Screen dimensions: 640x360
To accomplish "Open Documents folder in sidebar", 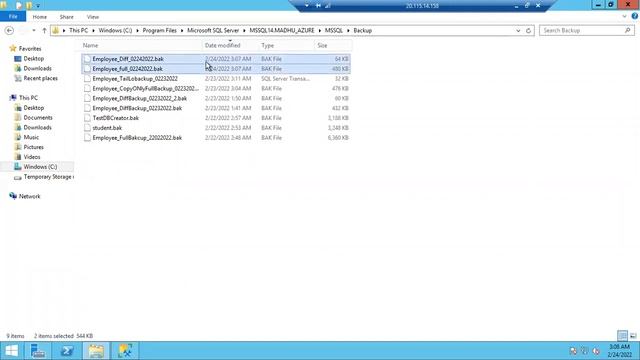I will 38,118.
